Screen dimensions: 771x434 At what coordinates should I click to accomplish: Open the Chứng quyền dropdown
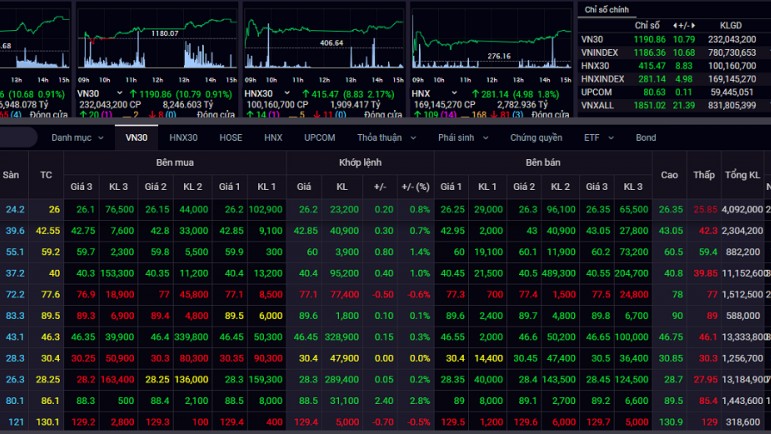(x=541, y=137)
